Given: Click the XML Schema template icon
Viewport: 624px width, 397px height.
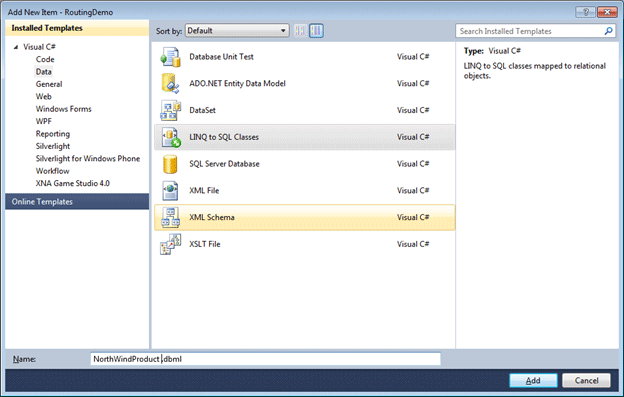Looking at the screenshot, I should coord(171,217).
